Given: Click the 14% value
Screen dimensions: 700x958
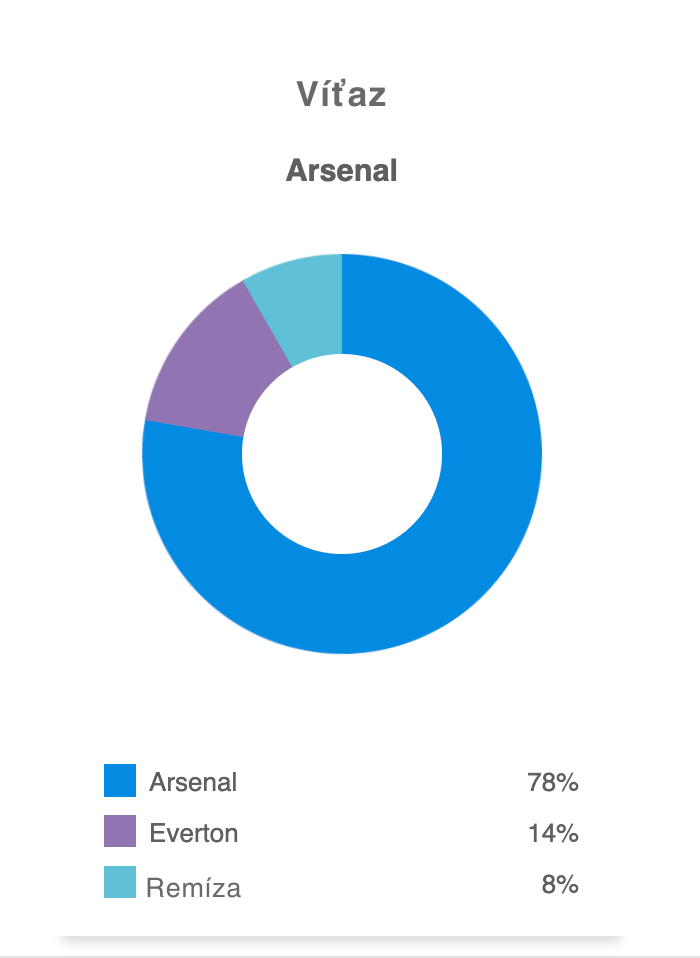Looking at the screenshot, I should [x=553, y=833].
